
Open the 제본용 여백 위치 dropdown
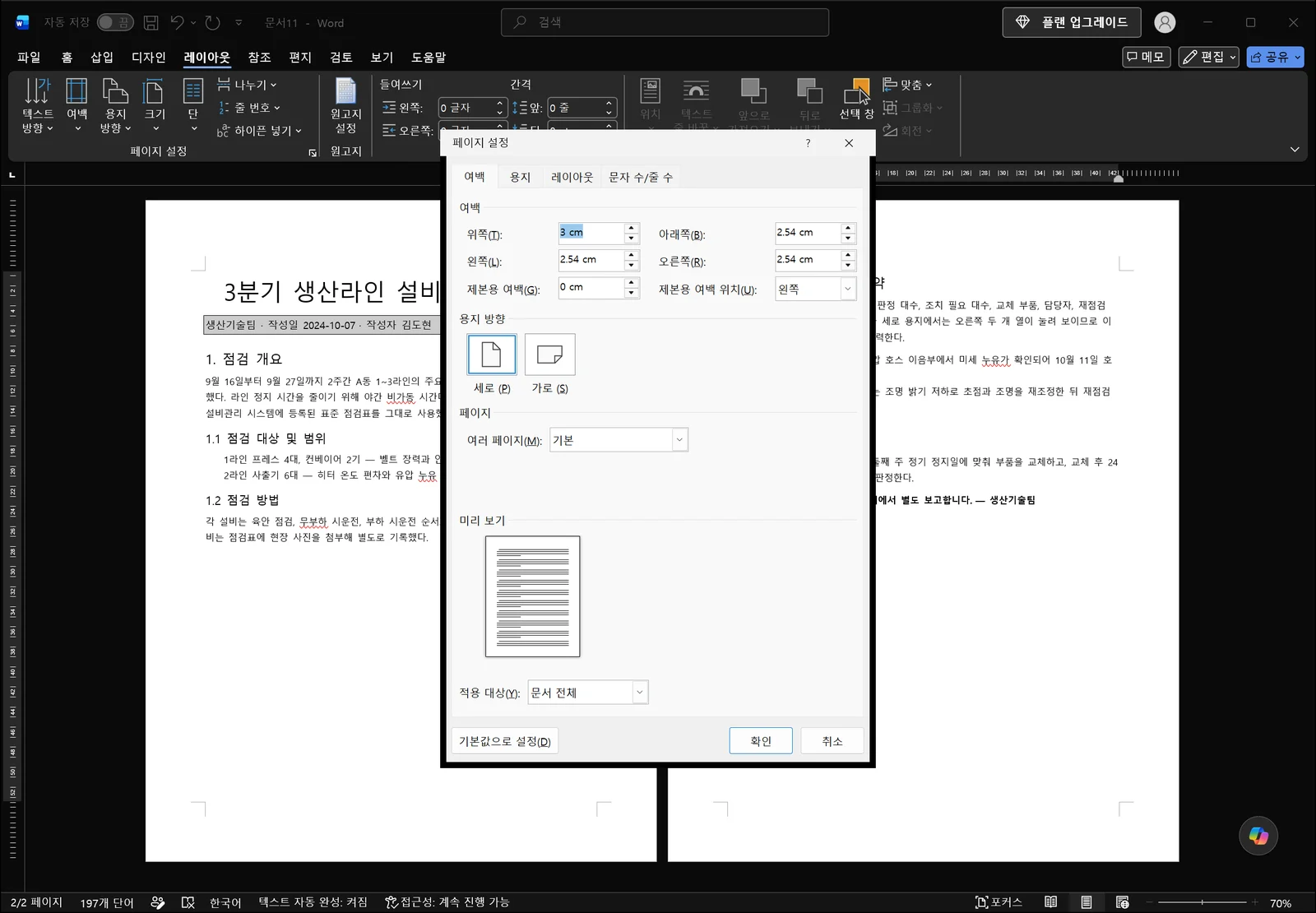click(x=847, y=289)
